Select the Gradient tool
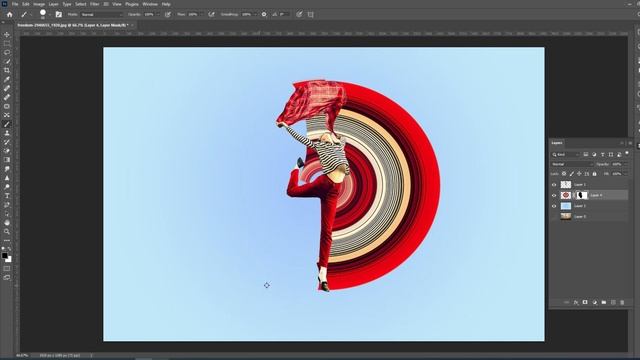Screen dimensions: 640x360 [7, 160]
